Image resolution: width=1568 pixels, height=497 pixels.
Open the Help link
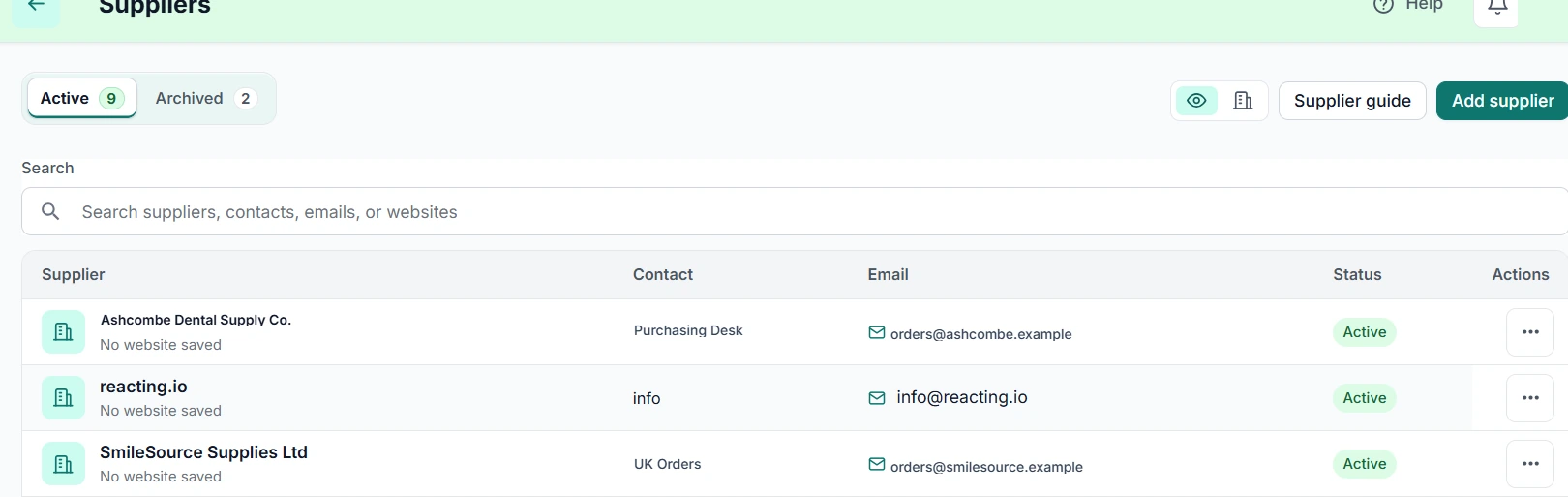pos(1408,6)
